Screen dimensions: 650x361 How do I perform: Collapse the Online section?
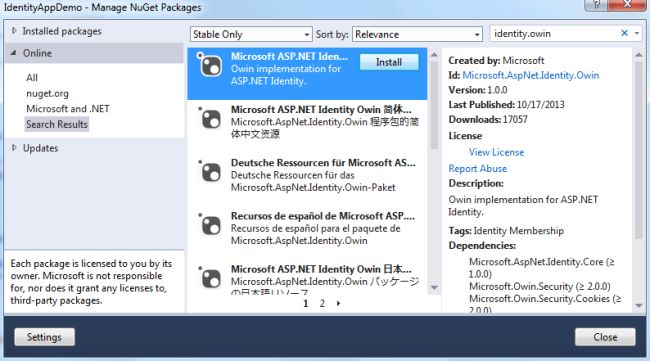[x=14, y=53]
